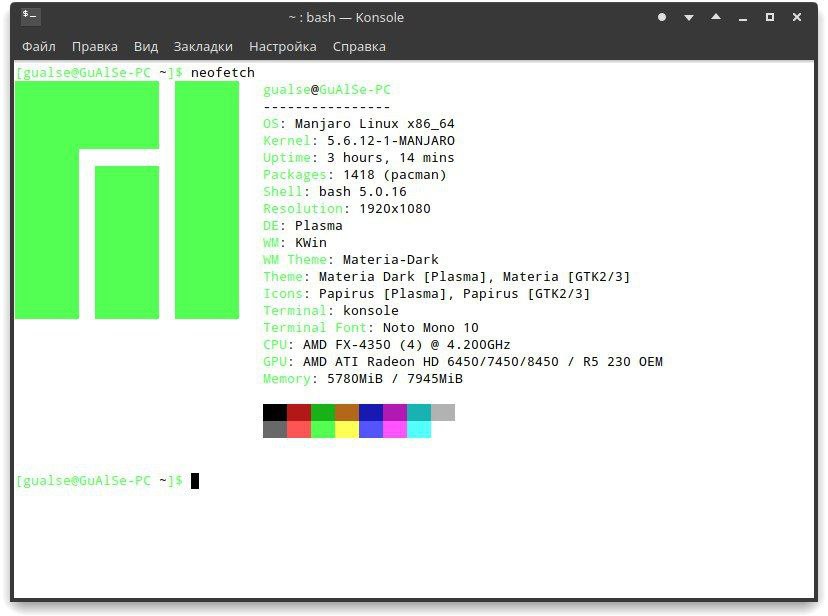Click the dark red color block
Screen dimensions: 828x616
[x=299, y=412]
